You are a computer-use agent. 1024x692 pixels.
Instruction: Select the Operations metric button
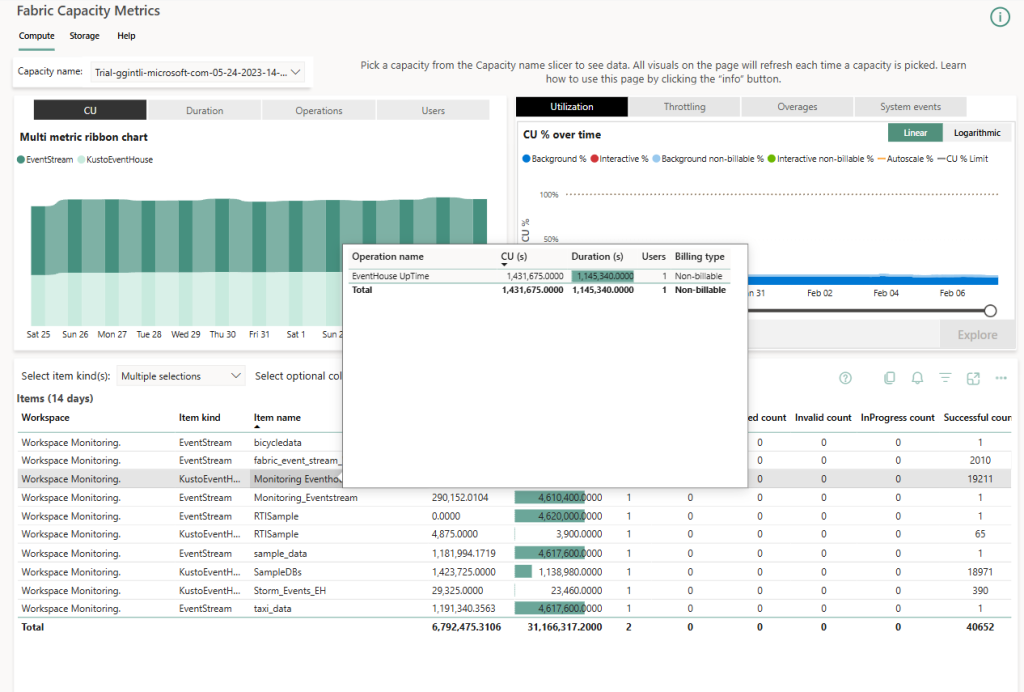click(x=319, y=111)
